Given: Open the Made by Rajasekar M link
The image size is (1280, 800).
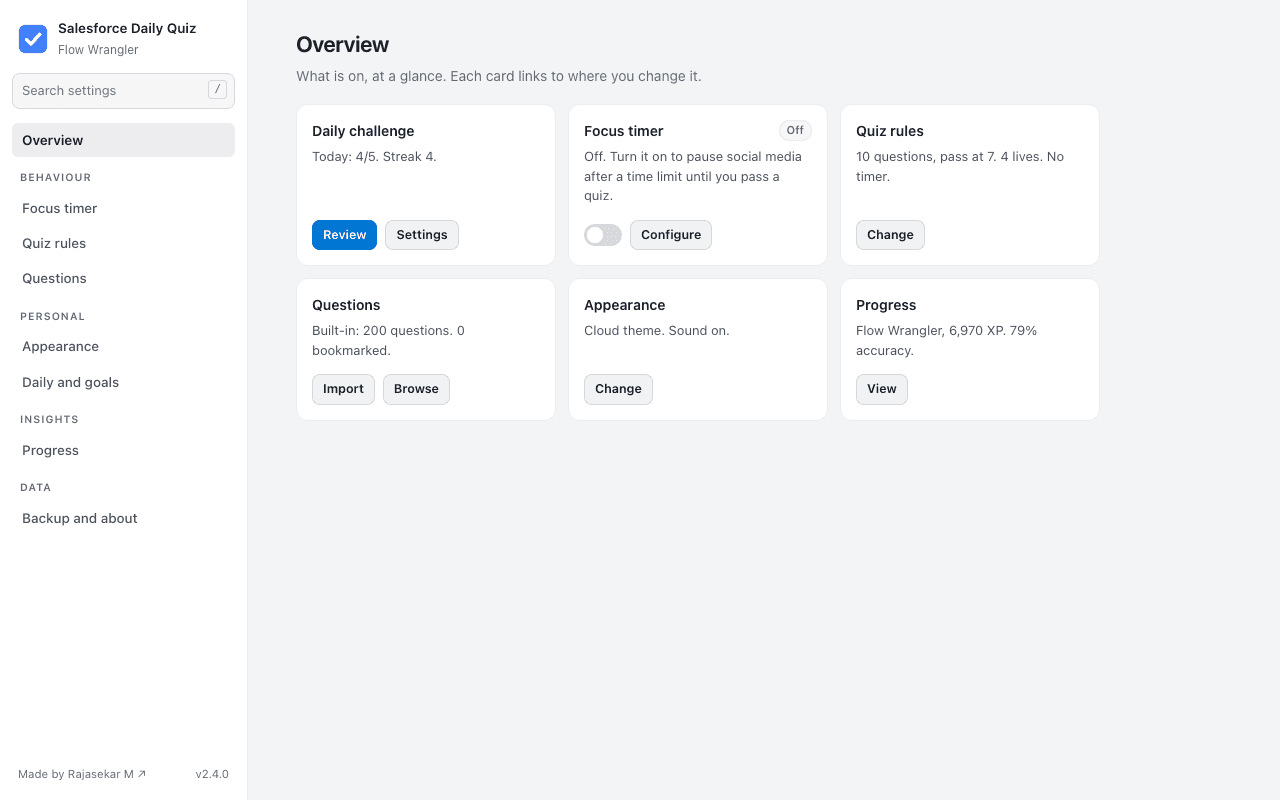Looking at the screenshot, I should click(x=82, y=774).
